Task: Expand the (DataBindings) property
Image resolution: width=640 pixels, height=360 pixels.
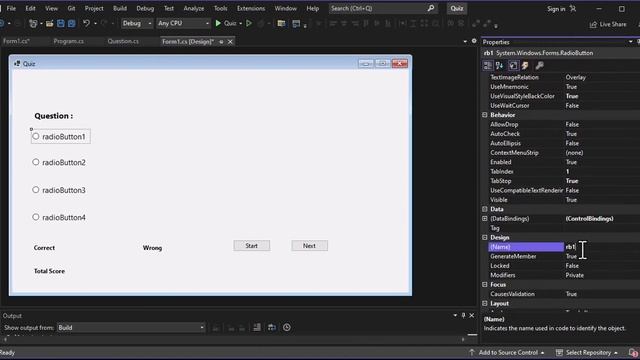Action: [x=485, y=219]
